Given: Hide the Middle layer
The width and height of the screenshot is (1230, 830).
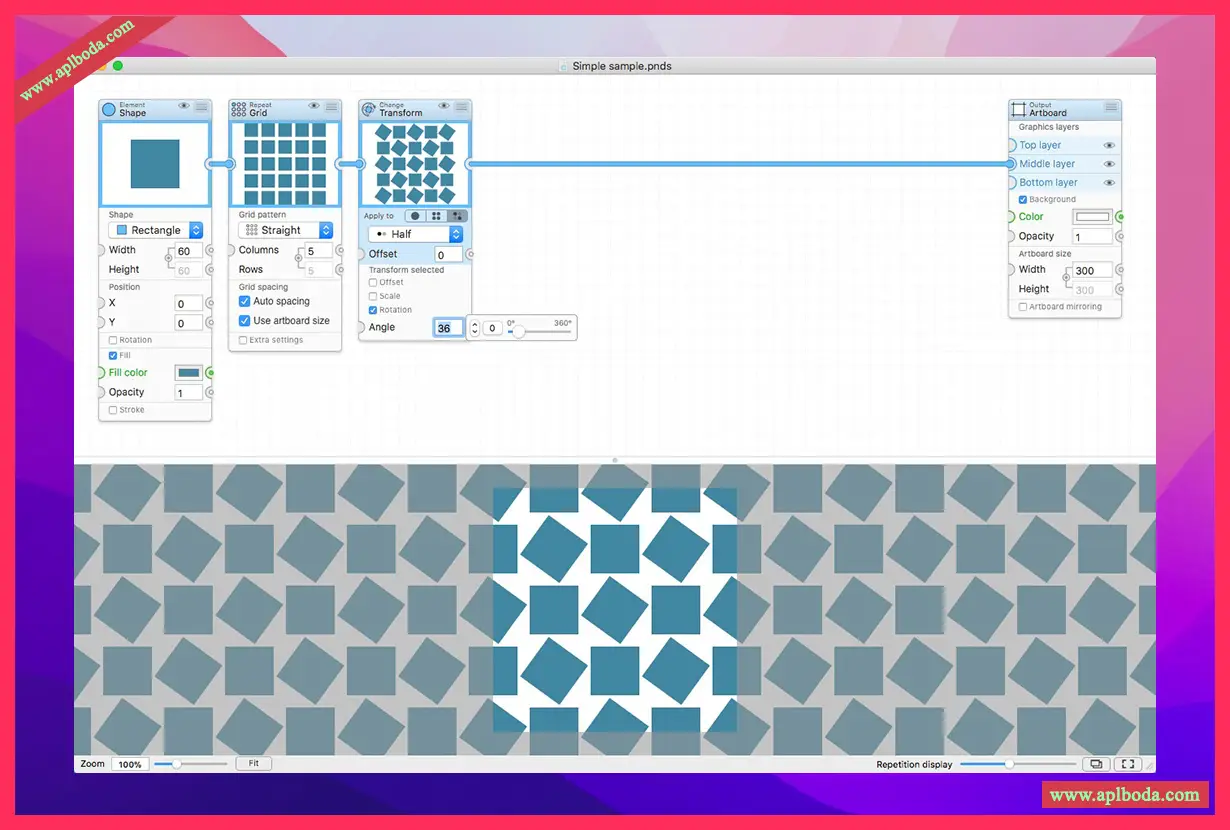Looking at the screenshot, I should click(x=1108, y=164).
